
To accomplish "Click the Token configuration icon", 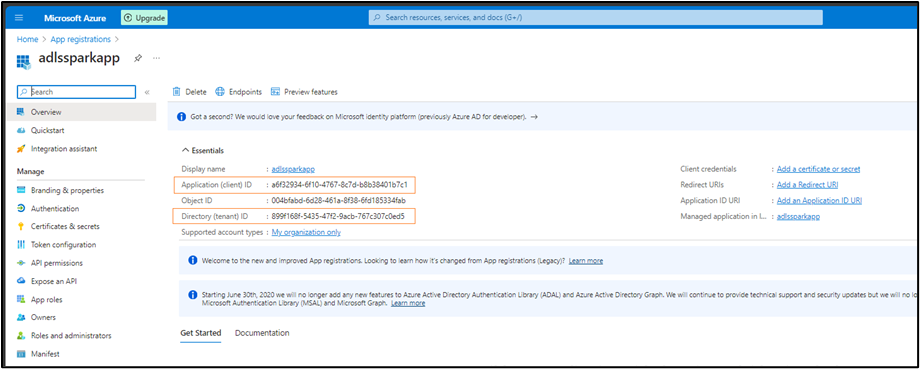I will [21, 245].
